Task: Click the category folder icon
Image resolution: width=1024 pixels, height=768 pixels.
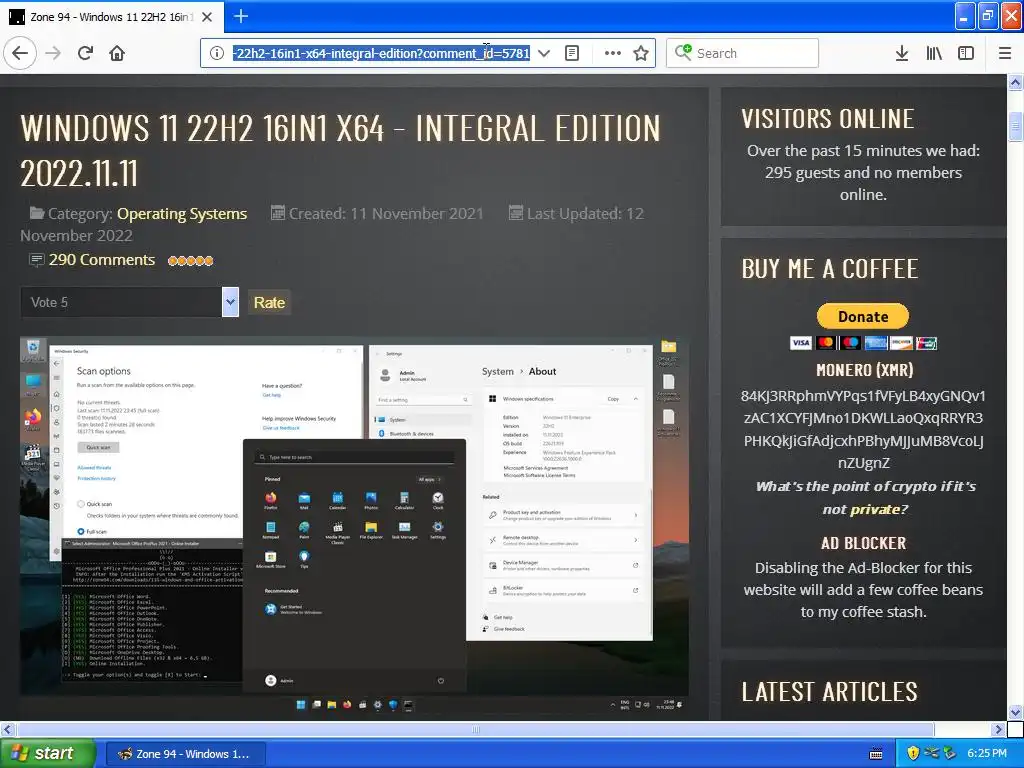Action: pos(37,213)
